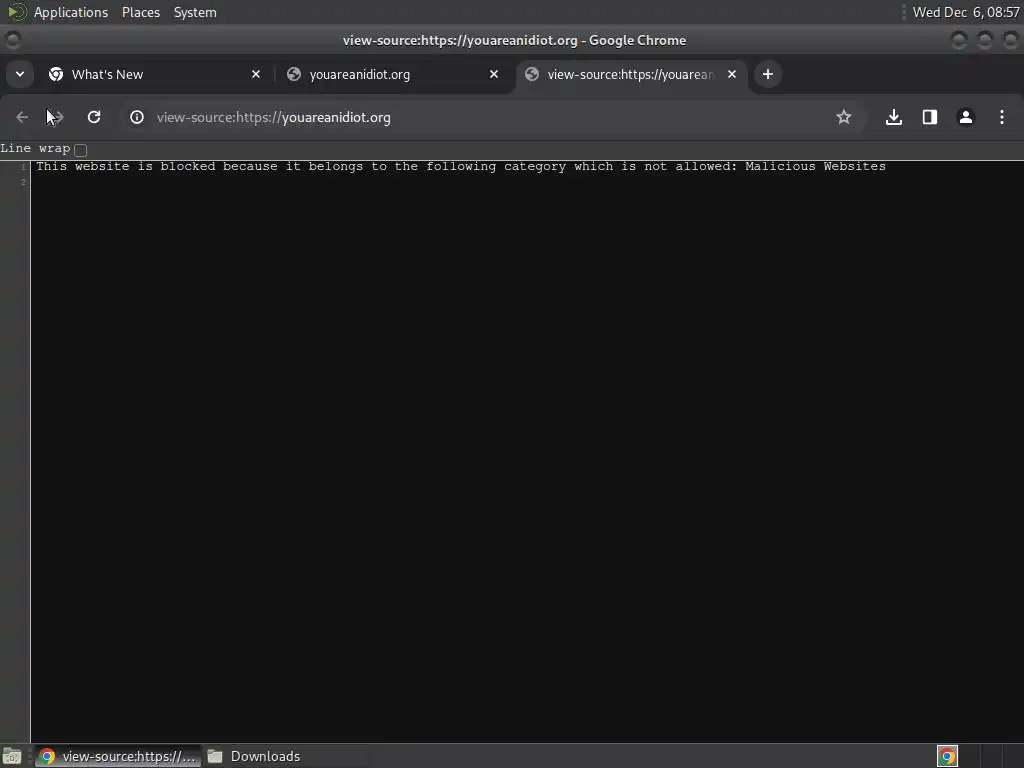Open the Chrome profile icon
This screenshot has height=768, width=1024.
(x=966, y=118)
